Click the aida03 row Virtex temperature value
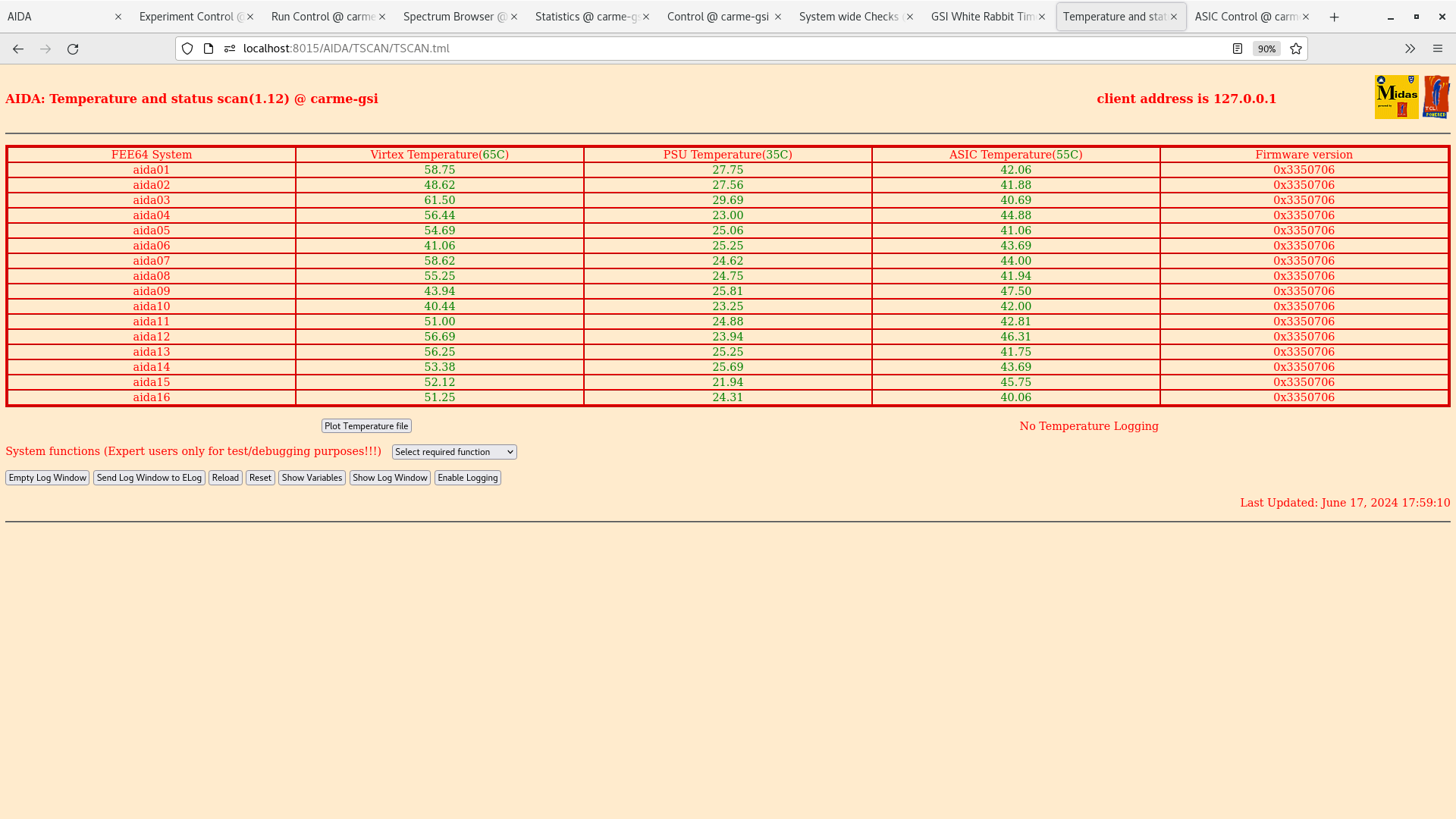 [439, 200]
